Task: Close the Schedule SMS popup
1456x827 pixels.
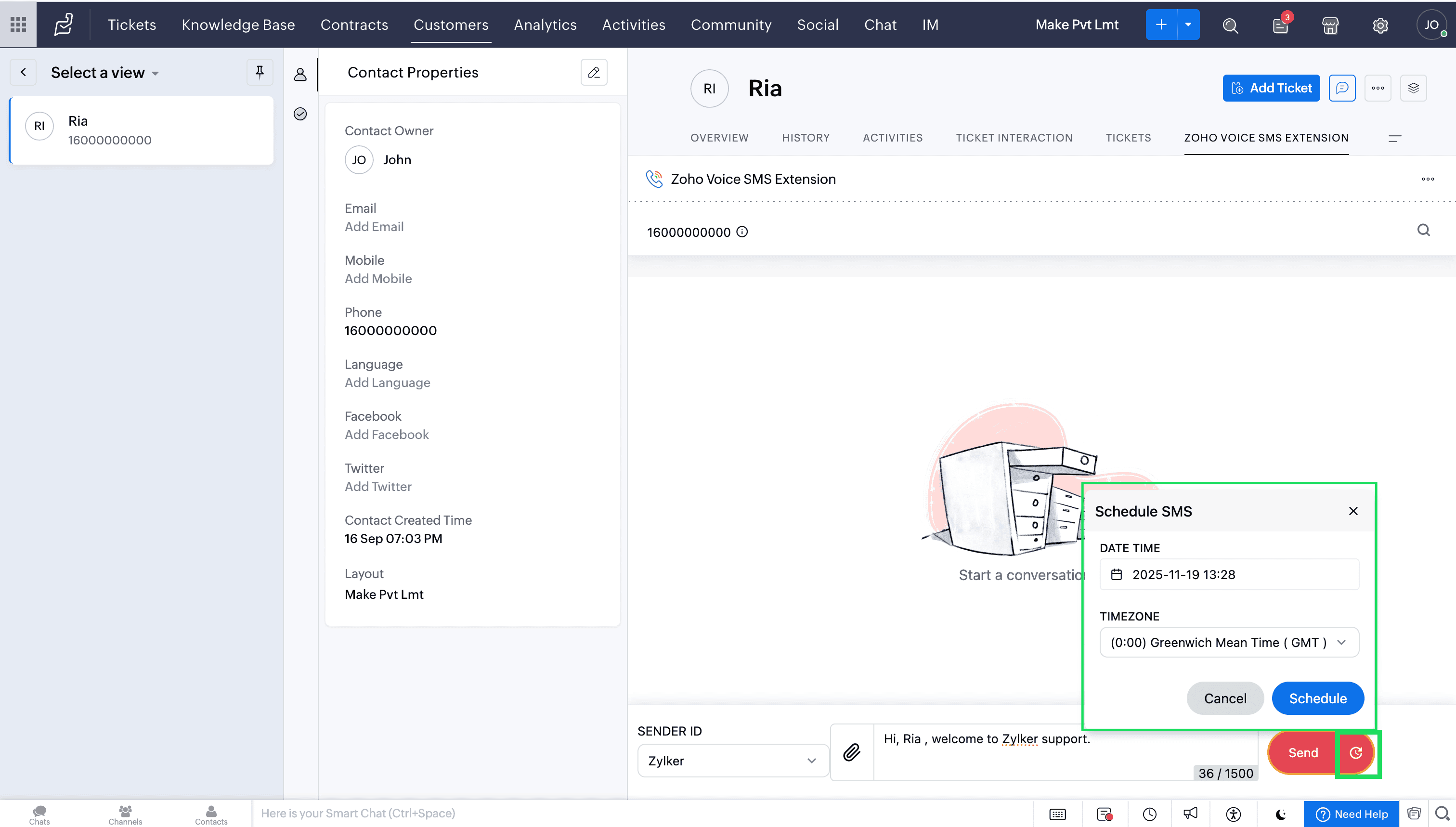Action: (1353, 511)
